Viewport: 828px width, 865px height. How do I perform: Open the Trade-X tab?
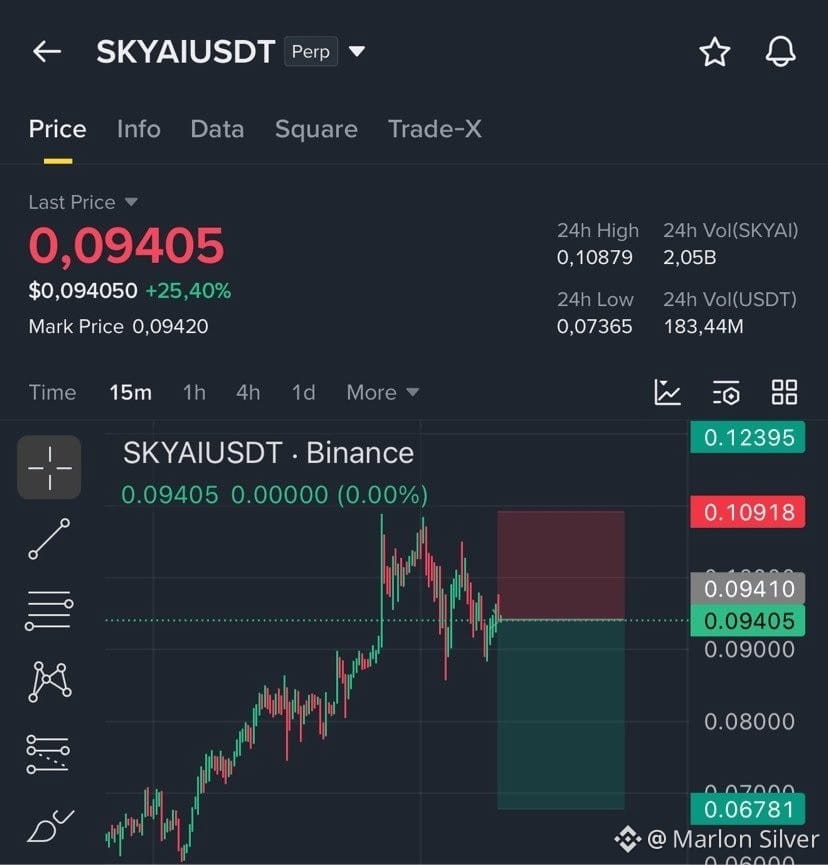[x=435, y=129]
